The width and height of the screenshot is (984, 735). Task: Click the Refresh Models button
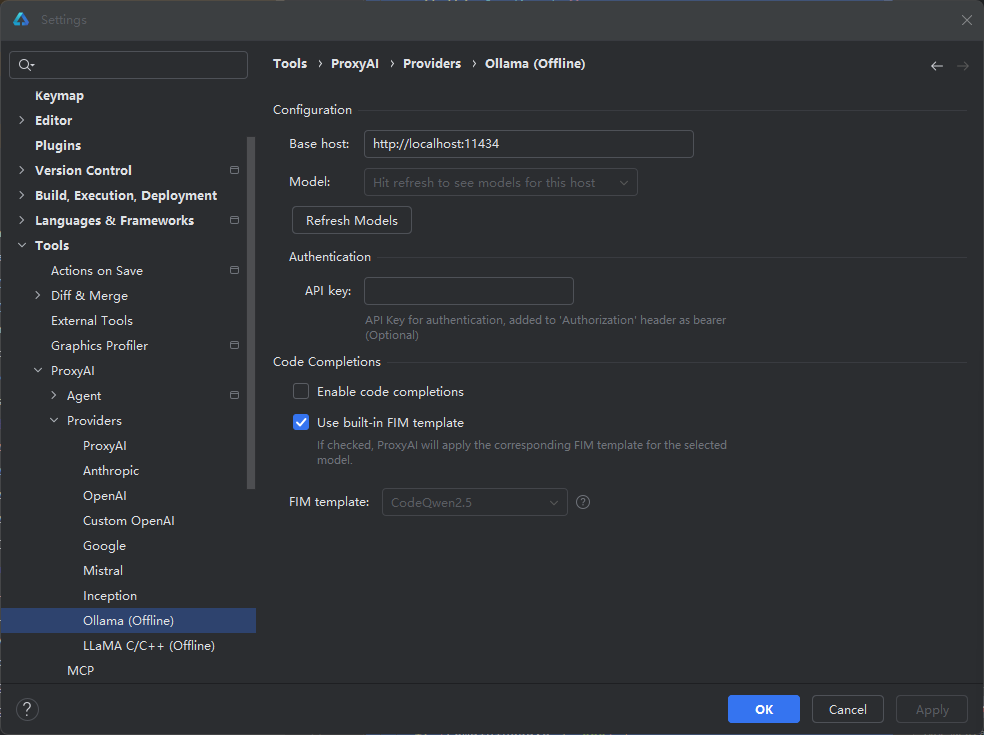[x=352, y=220]
